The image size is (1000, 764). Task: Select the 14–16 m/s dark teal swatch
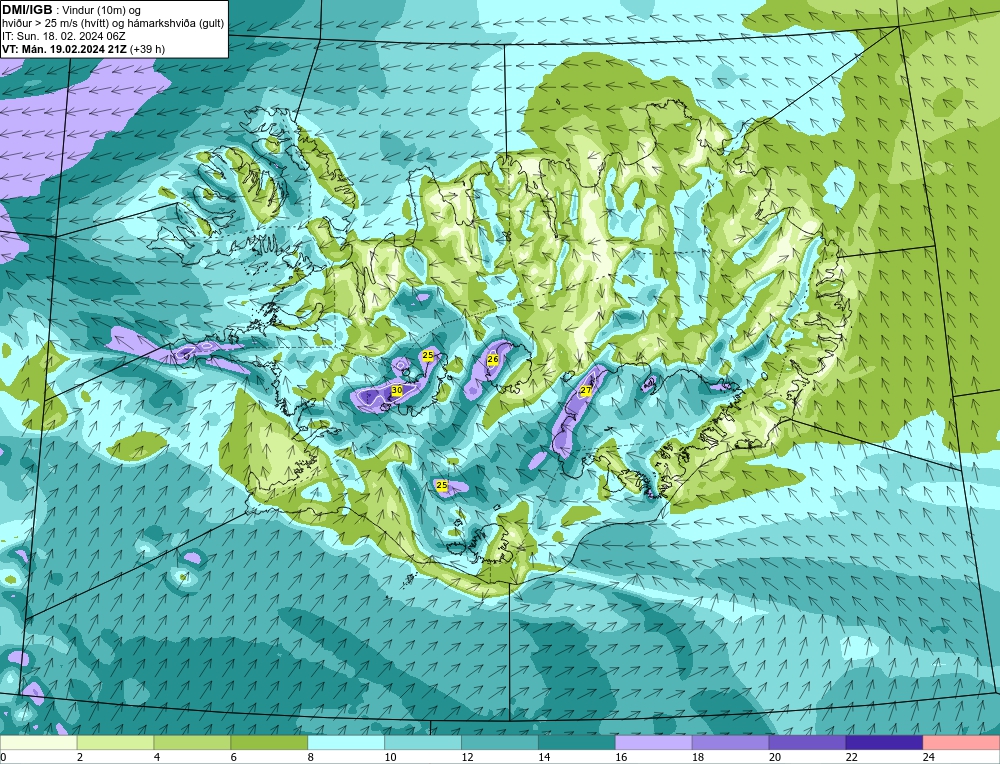[x=577, y=742]
